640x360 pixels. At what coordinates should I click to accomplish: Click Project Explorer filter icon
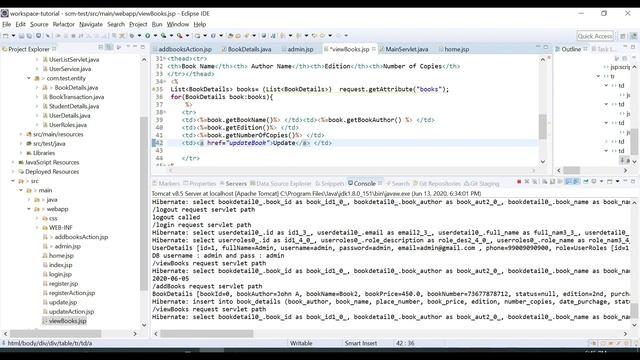[x=119, y=48]
